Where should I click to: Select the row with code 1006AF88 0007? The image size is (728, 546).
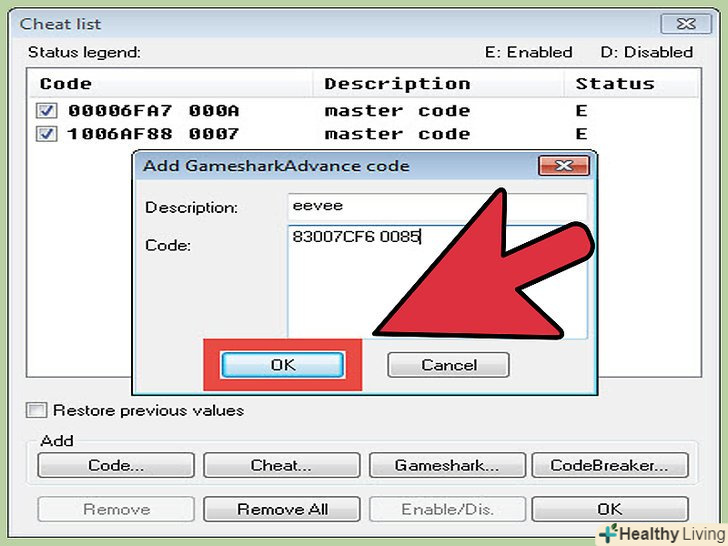[x=364, y=134]
